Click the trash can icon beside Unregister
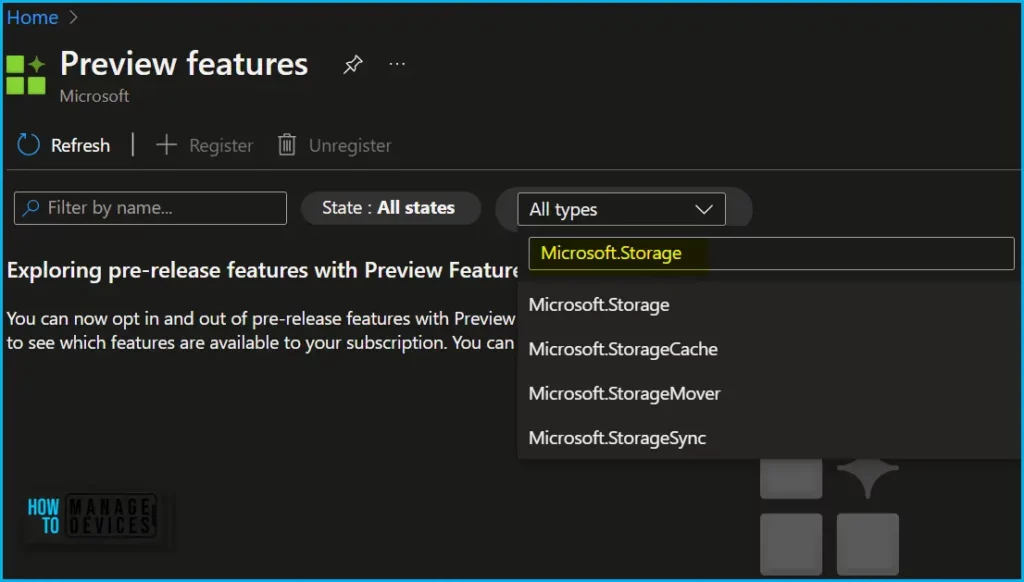Viewport: 1024px width, 582px height. point(287,145)
